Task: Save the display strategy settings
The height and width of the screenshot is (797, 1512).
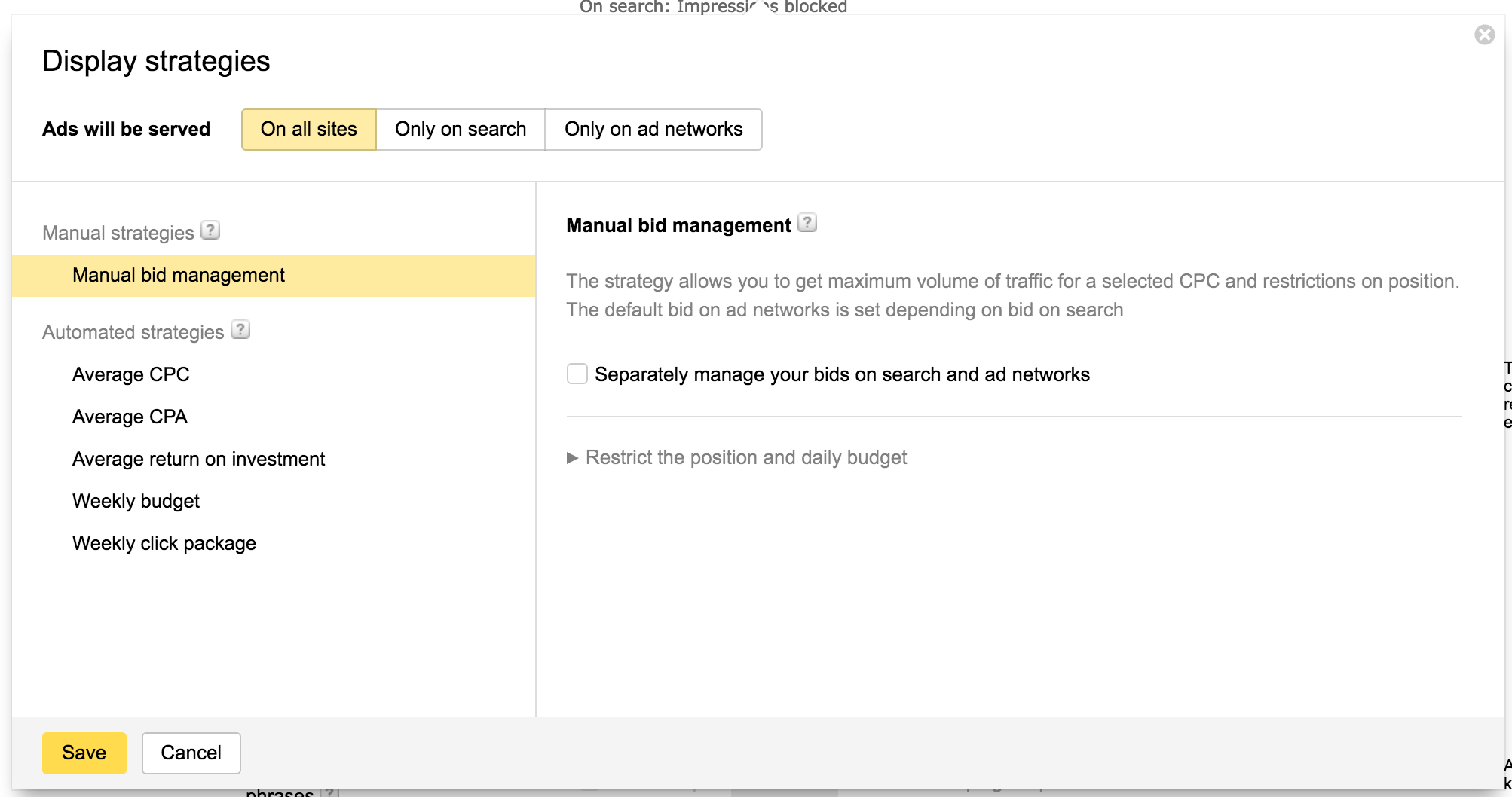Action: click(84, 753)
